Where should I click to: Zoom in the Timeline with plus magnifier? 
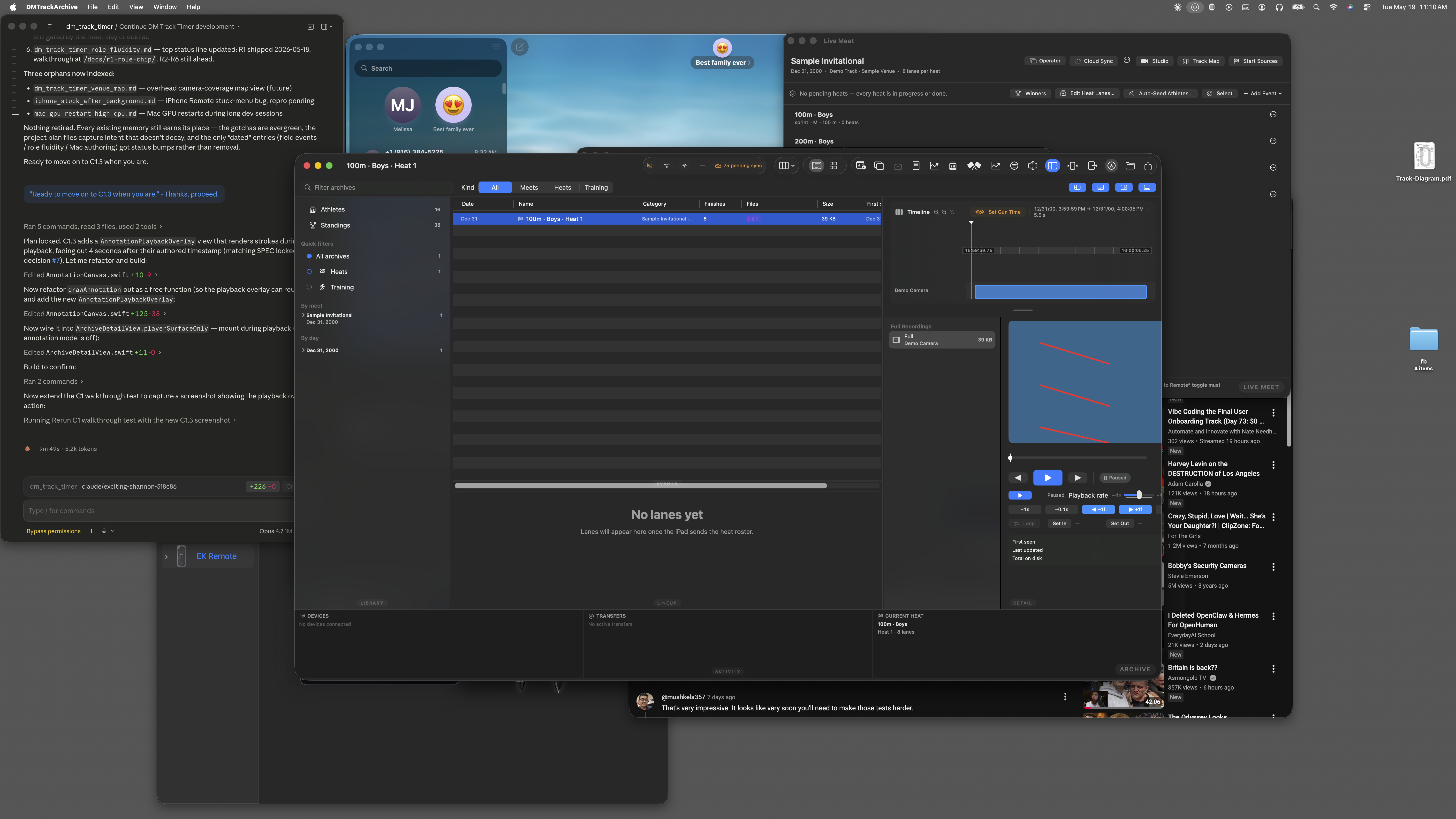click(944, 212)
